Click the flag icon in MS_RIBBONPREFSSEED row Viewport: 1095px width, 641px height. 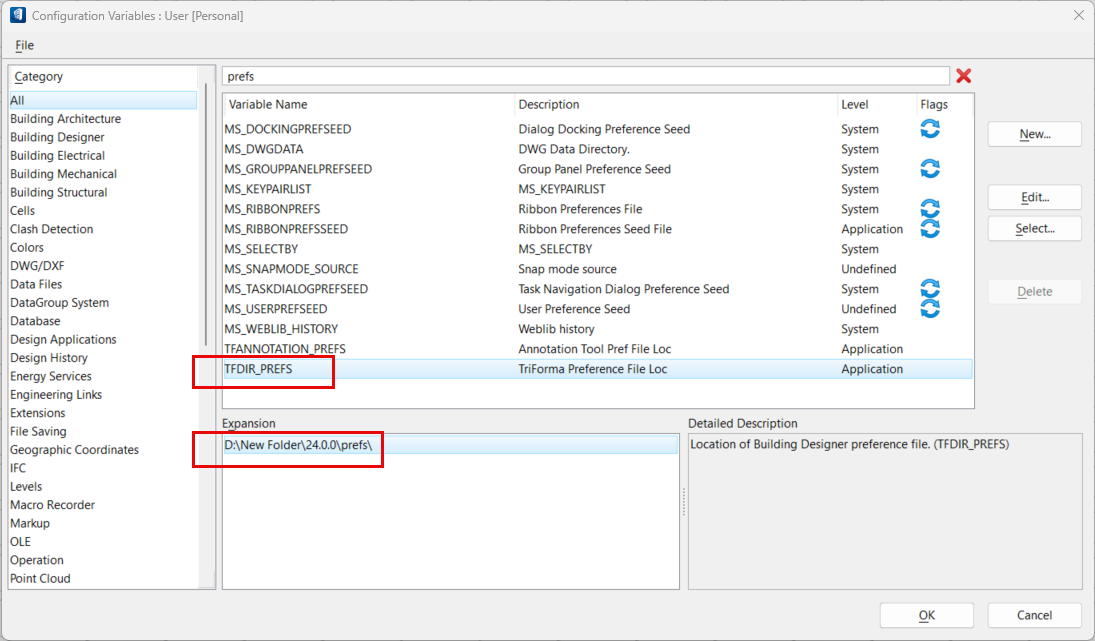pyautogui.click(x=930, y=229)
